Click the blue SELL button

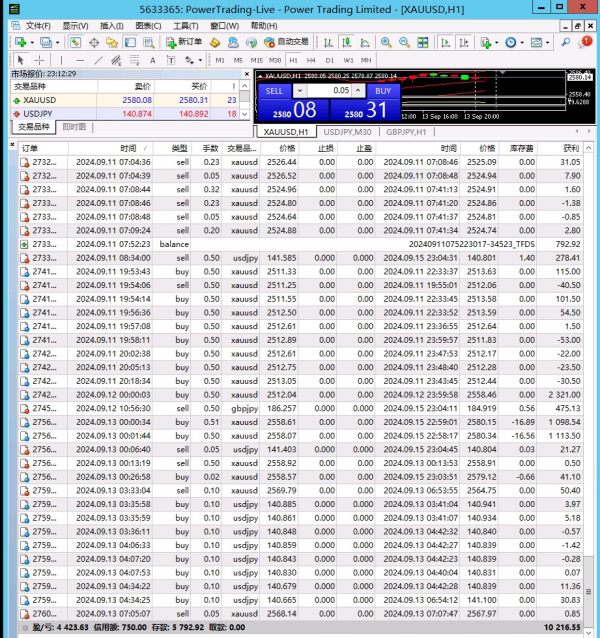click(x=275, y=90)
